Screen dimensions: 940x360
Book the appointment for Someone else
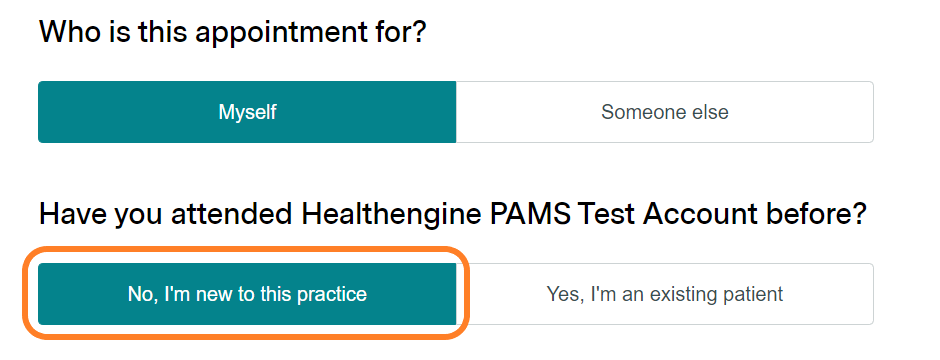coord(664,112)
